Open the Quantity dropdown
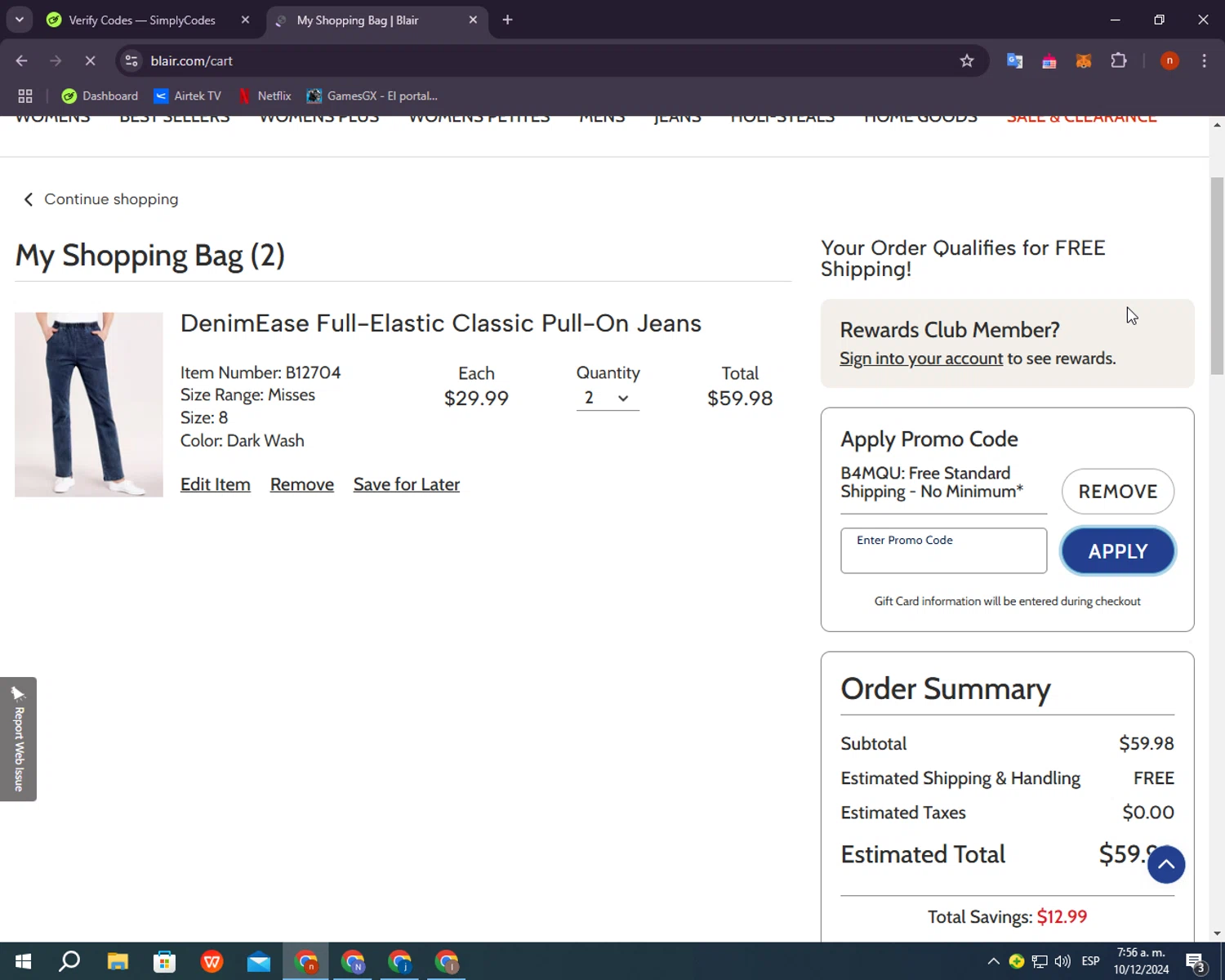The image size is (1225, 980). click(x=608, y=399)
